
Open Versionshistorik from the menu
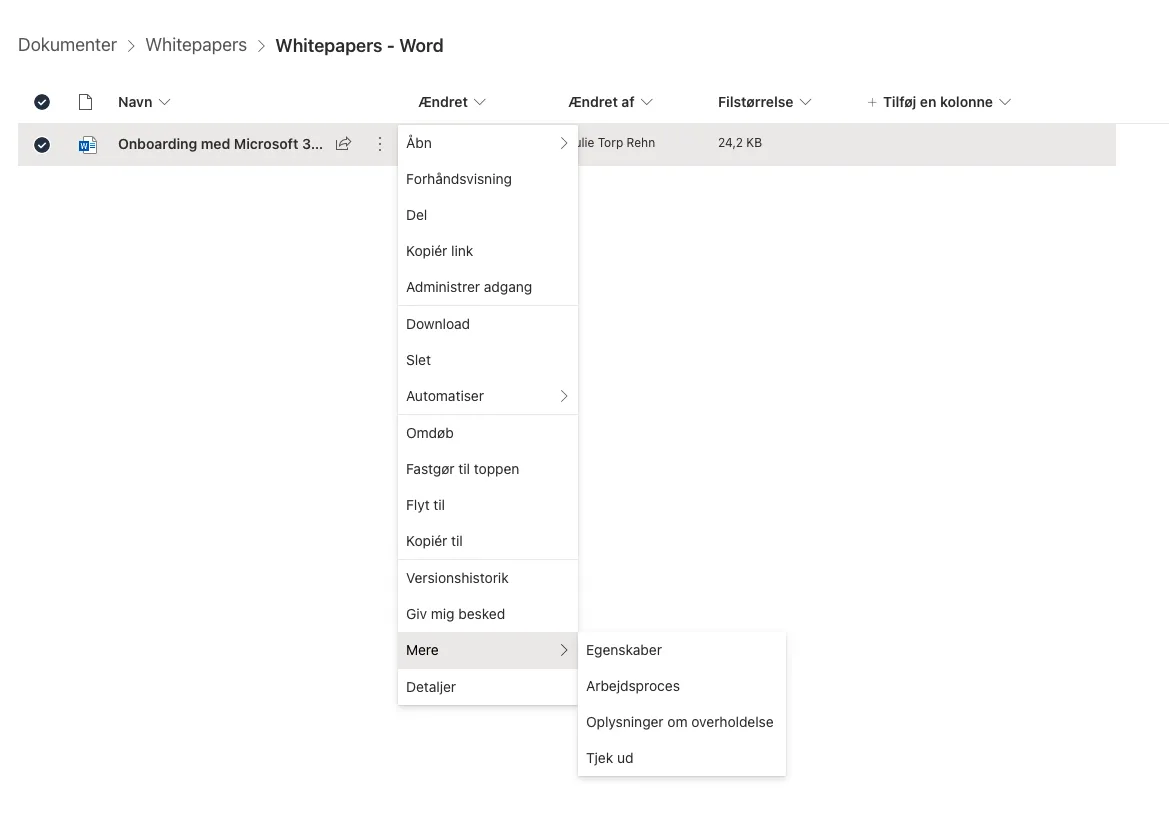click(488, 578)
